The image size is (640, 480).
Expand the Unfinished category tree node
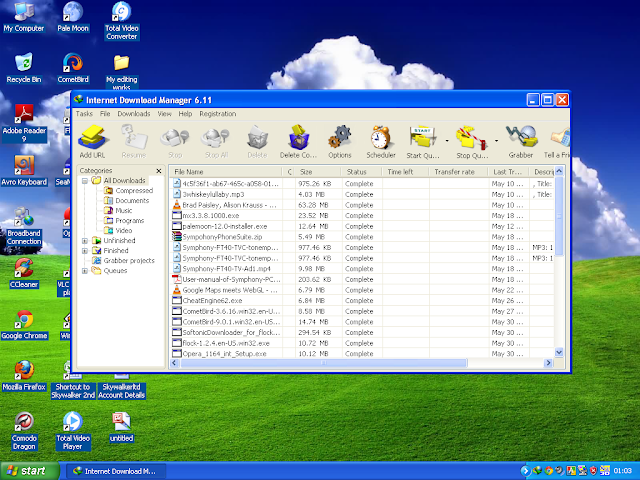(85, 241)
